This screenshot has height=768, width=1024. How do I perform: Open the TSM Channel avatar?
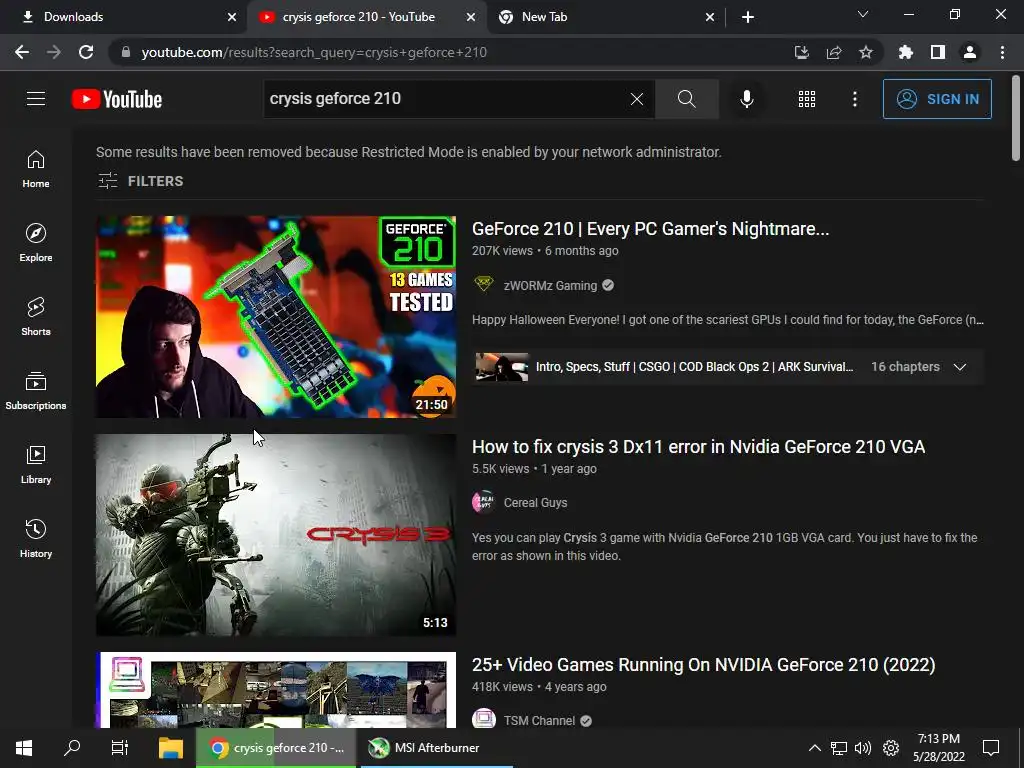483,720
